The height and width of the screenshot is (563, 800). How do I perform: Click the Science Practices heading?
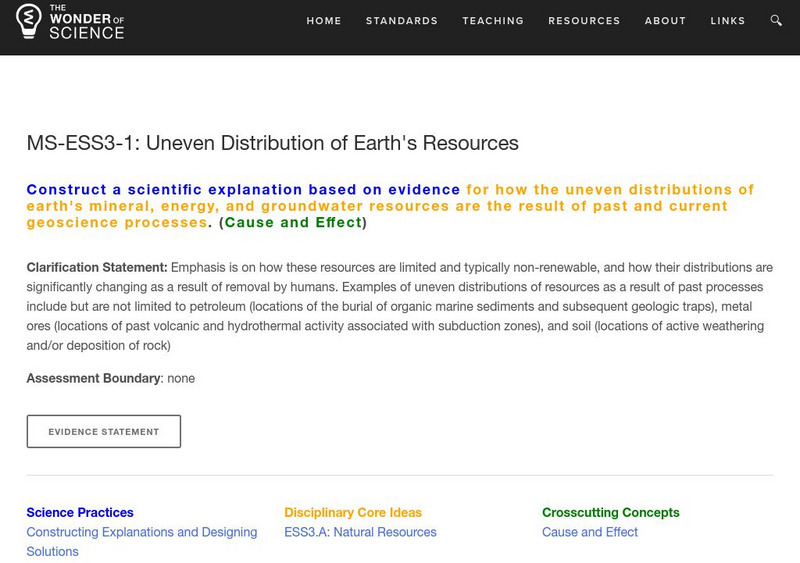[80, 512]
